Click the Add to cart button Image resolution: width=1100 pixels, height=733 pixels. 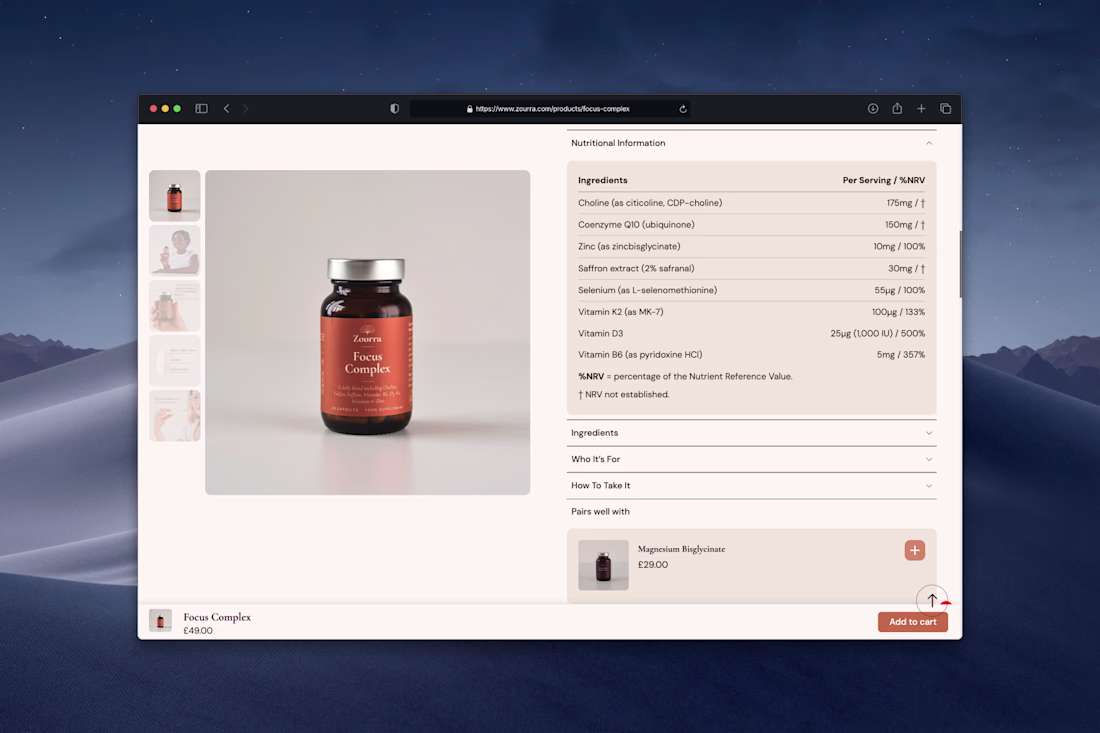pos(913,622)
